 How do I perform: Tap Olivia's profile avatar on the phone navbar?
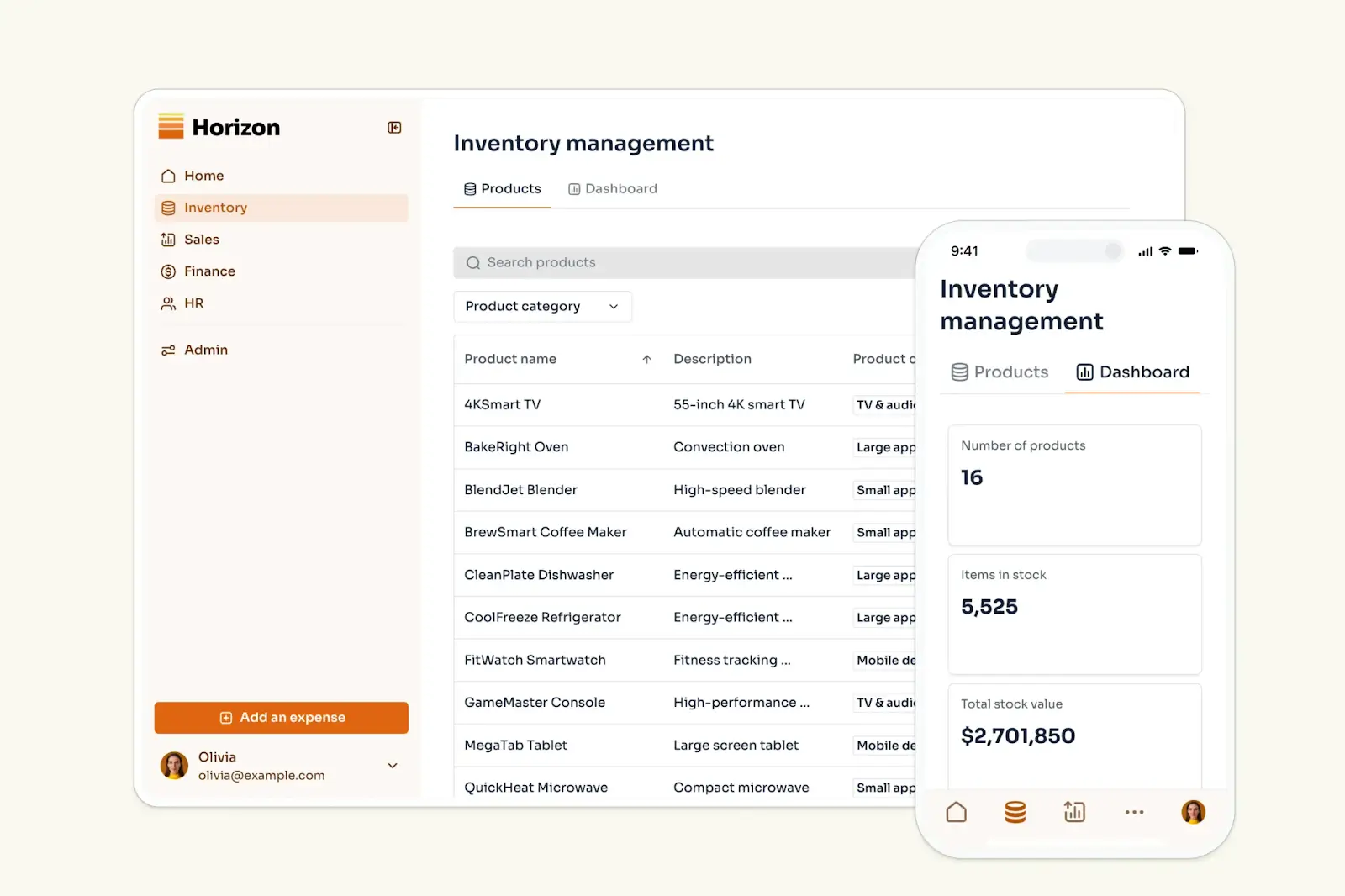1192,812
